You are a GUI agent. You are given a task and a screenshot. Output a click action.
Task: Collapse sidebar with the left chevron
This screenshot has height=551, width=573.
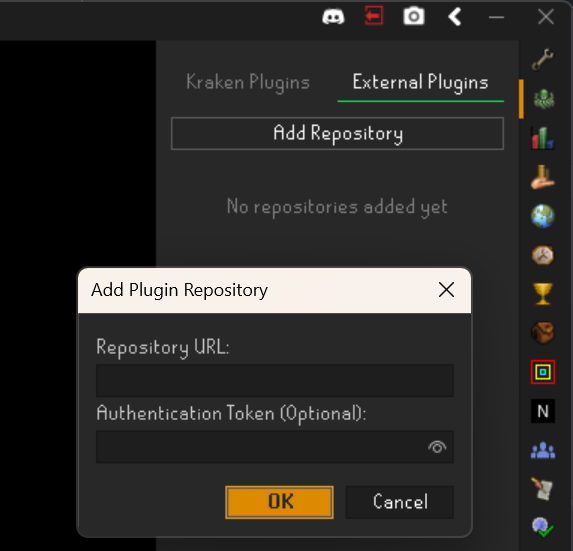click(455, 17)
